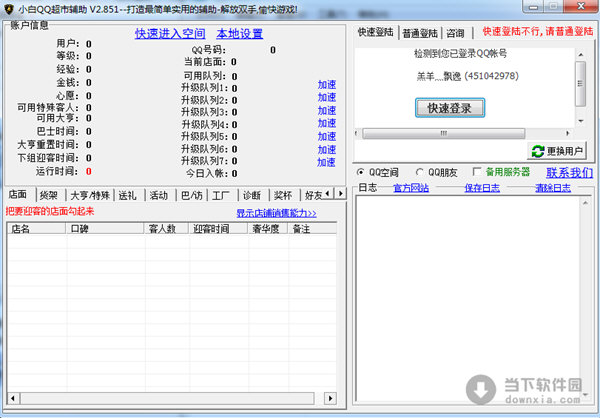Click 加速 for 升级队列3
The width and height of the screenshot is (600, 418).
(326, 110)
